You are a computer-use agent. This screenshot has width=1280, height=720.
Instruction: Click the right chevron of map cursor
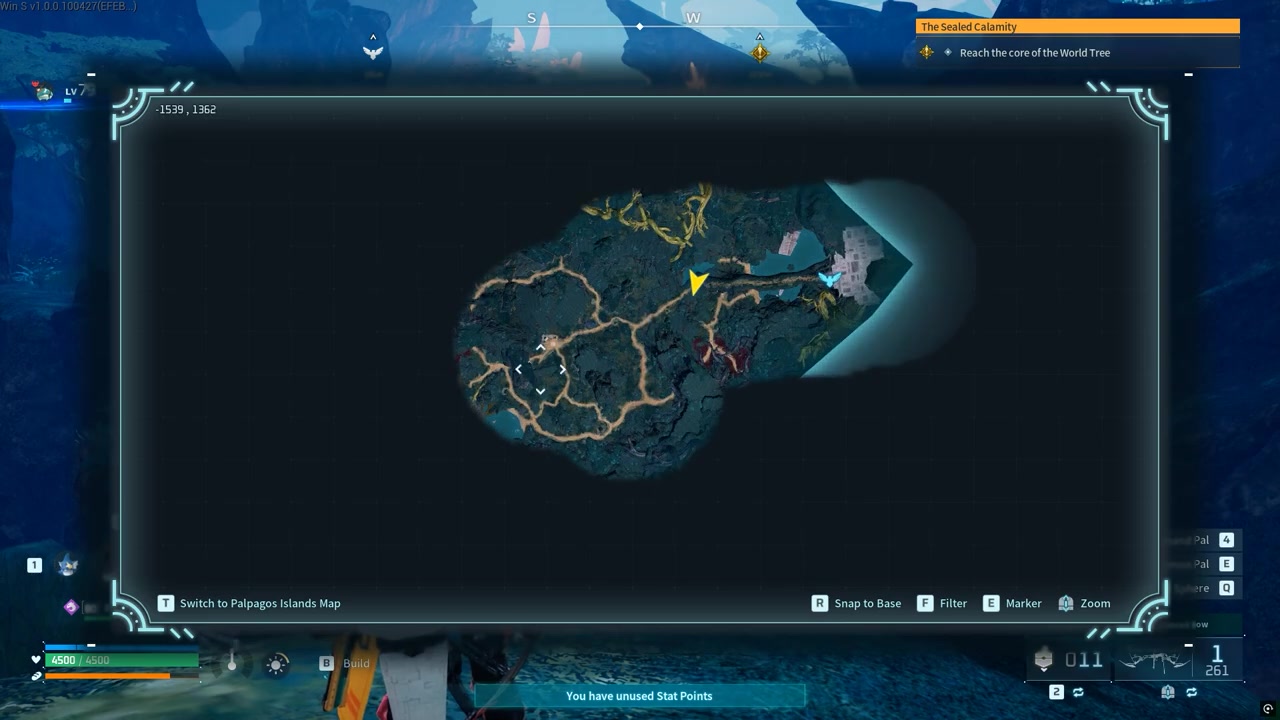click(x=563, y=369)
